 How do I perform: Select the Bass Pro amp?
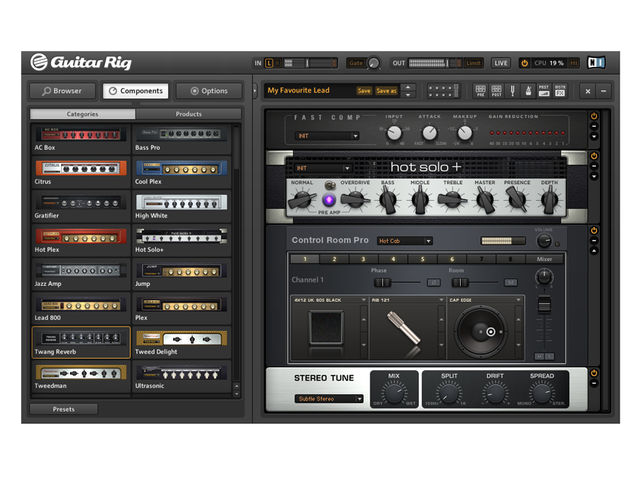tap(181, 139)
